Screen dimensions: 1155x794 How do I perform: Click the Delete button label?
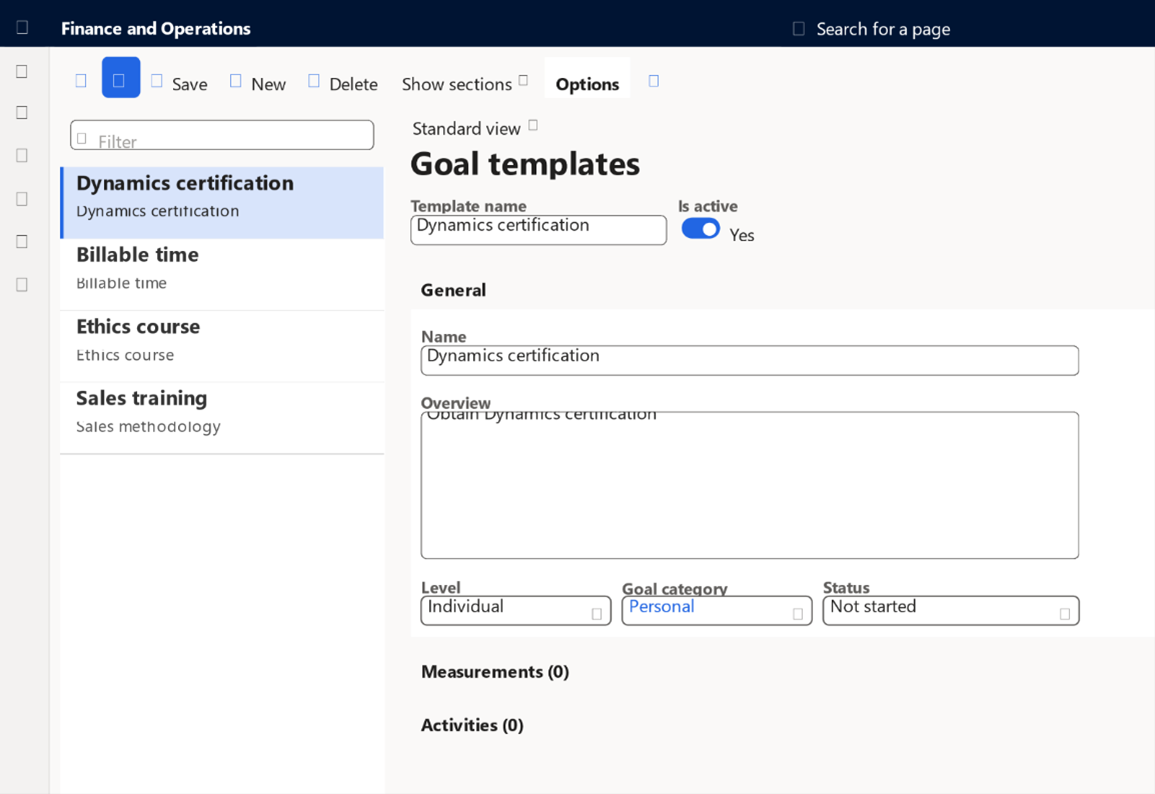click(x=354, y=84)
